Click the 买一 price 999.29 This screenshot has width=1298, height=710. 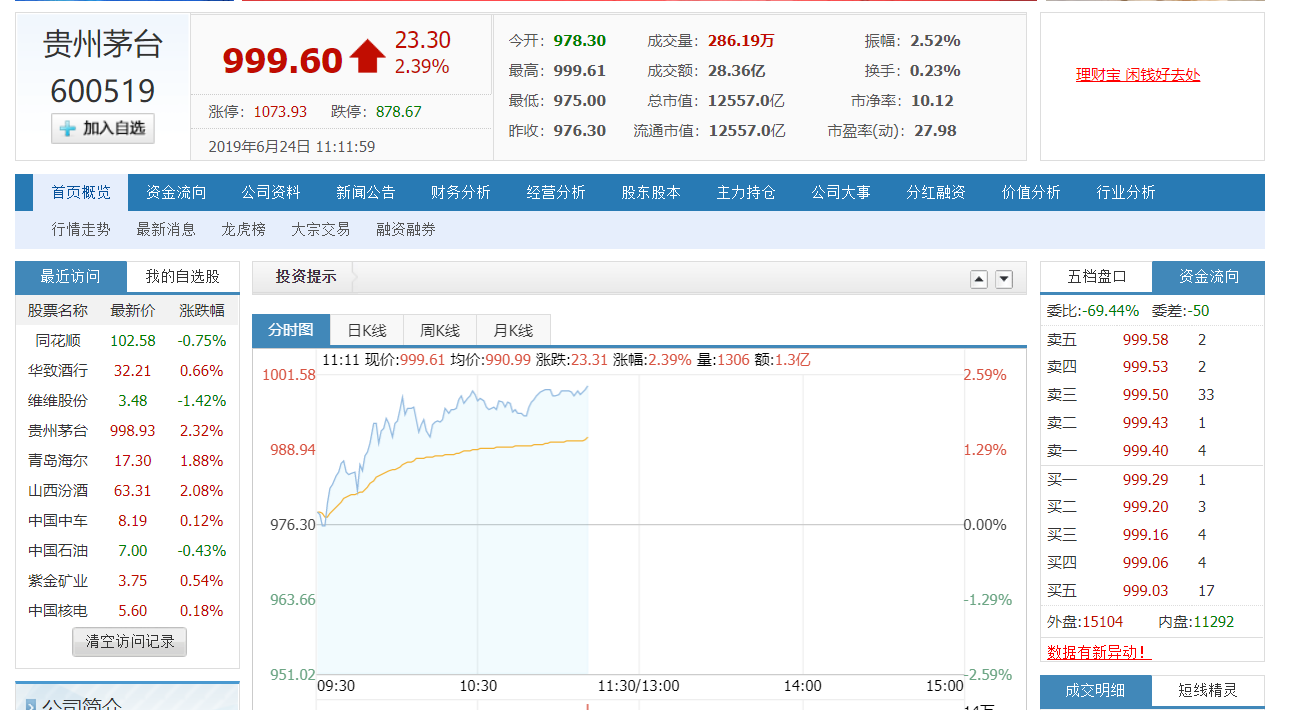point(1146,480)
